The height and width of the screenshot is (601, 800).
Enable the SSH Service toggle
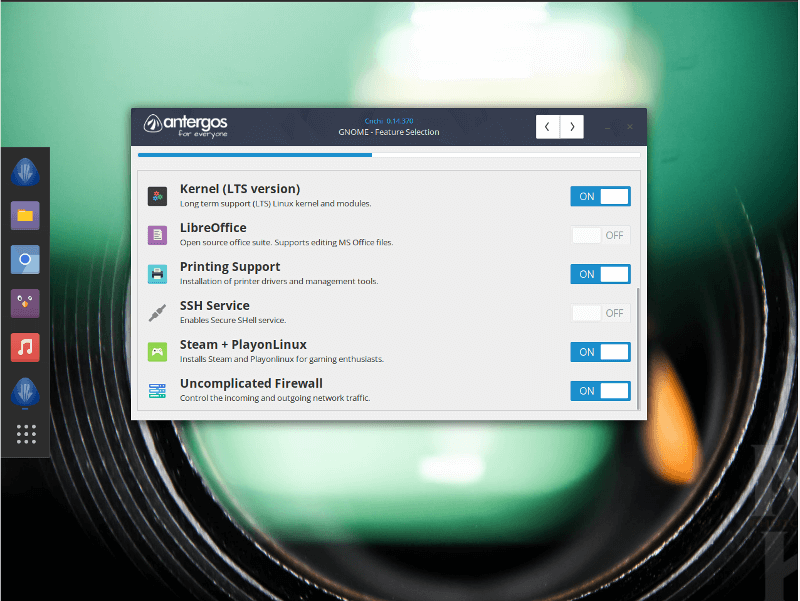(x=600, y=312)
